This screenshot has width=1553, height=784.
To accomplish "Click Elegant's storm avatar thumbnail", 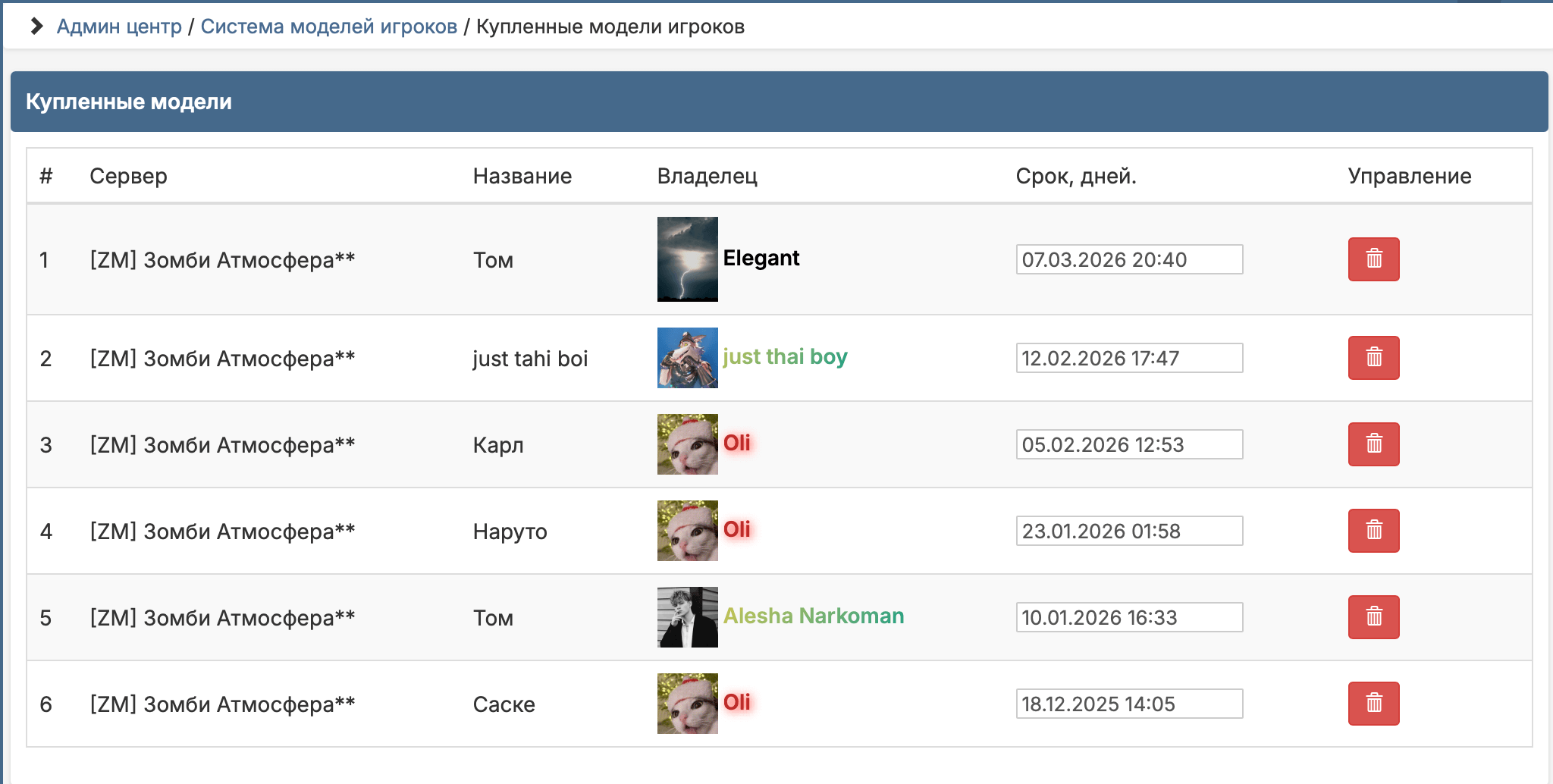I will click(687, 259).
